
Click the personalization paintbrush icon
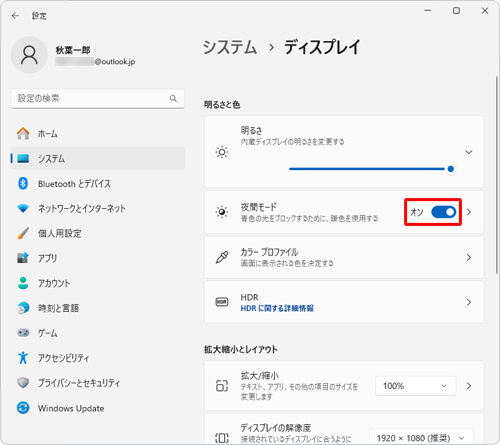(x=23, y=233)
